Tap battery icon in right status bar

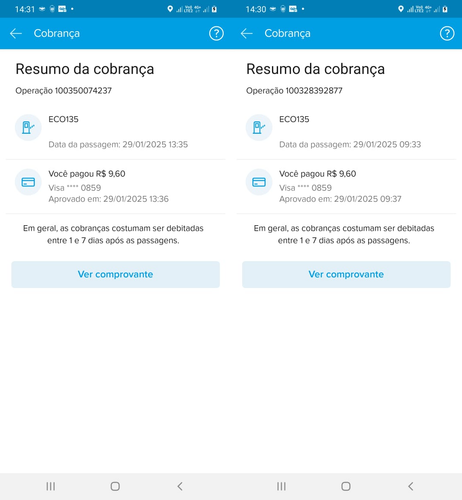(445, 9)
